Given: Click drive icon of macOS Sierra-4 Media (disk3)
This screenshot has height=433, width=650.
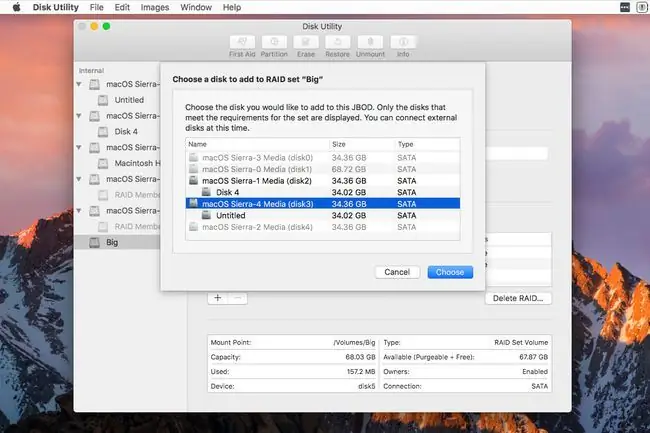Looking at the screenshot, I should [193, 203].
